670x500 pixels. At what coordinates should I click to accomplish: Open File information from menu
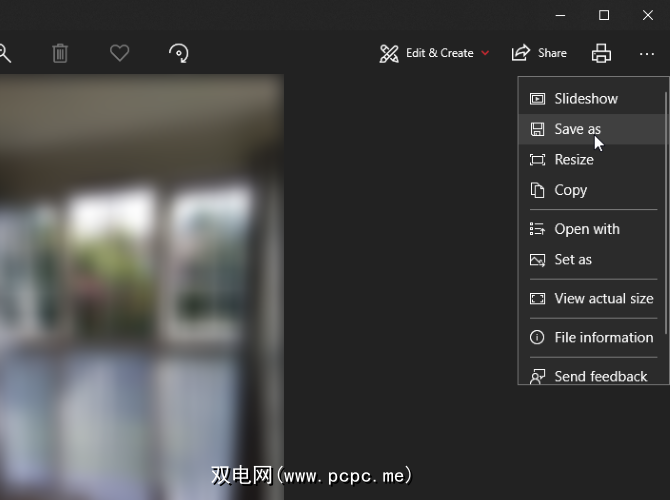(591, 338)
